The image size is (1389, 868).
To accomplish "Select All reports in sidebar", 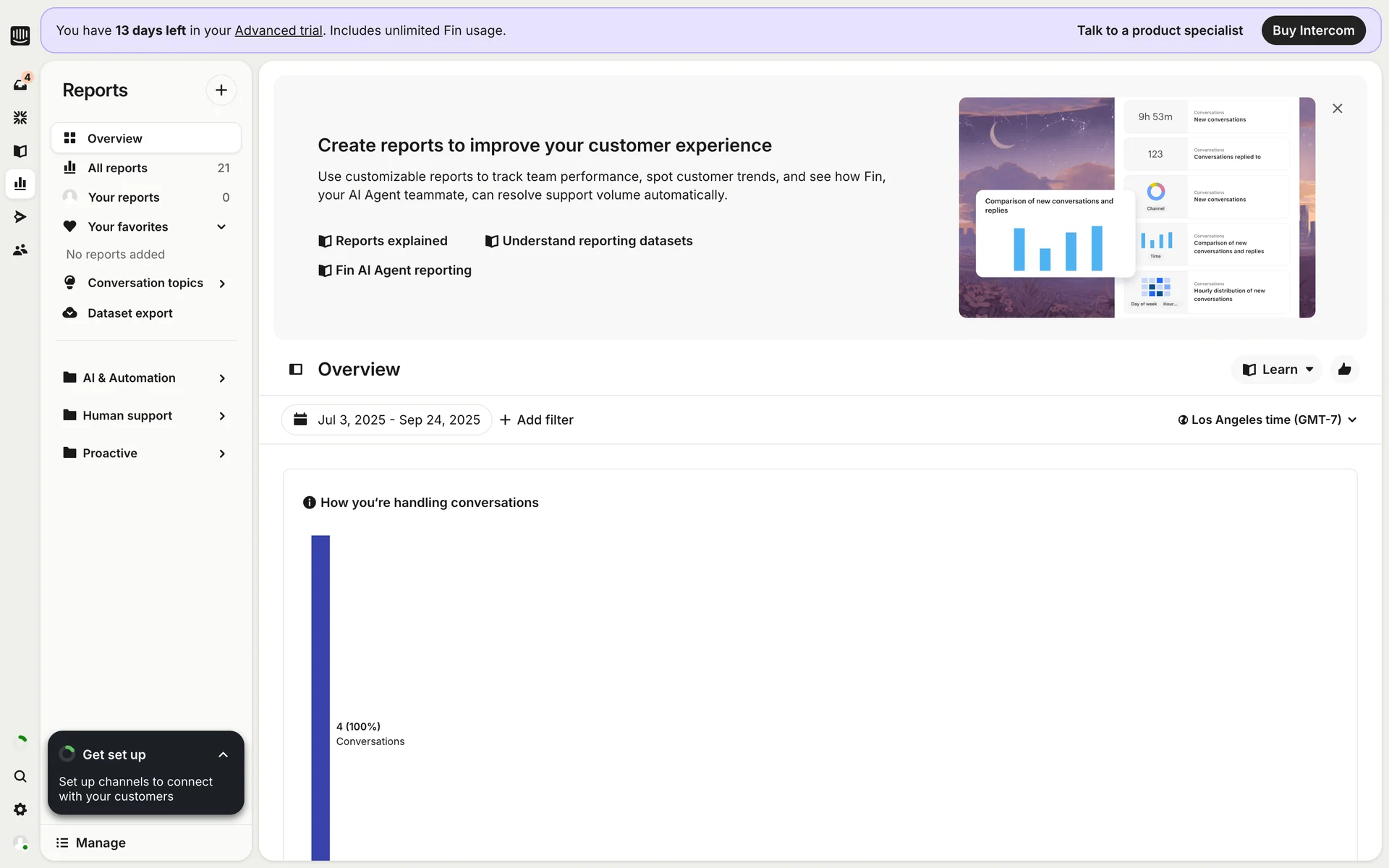I will 117,168.
